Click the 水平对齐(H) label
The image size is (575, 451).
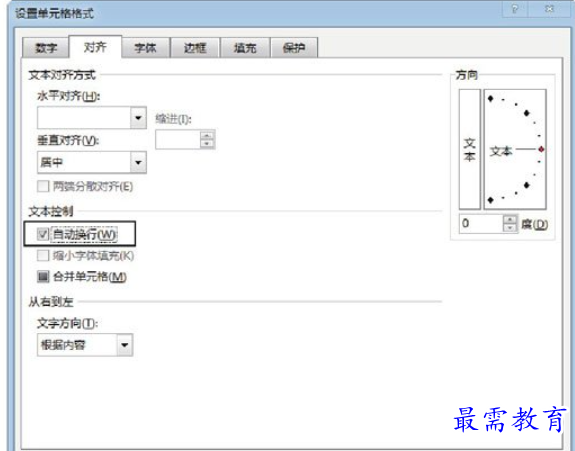pos(68,96)
